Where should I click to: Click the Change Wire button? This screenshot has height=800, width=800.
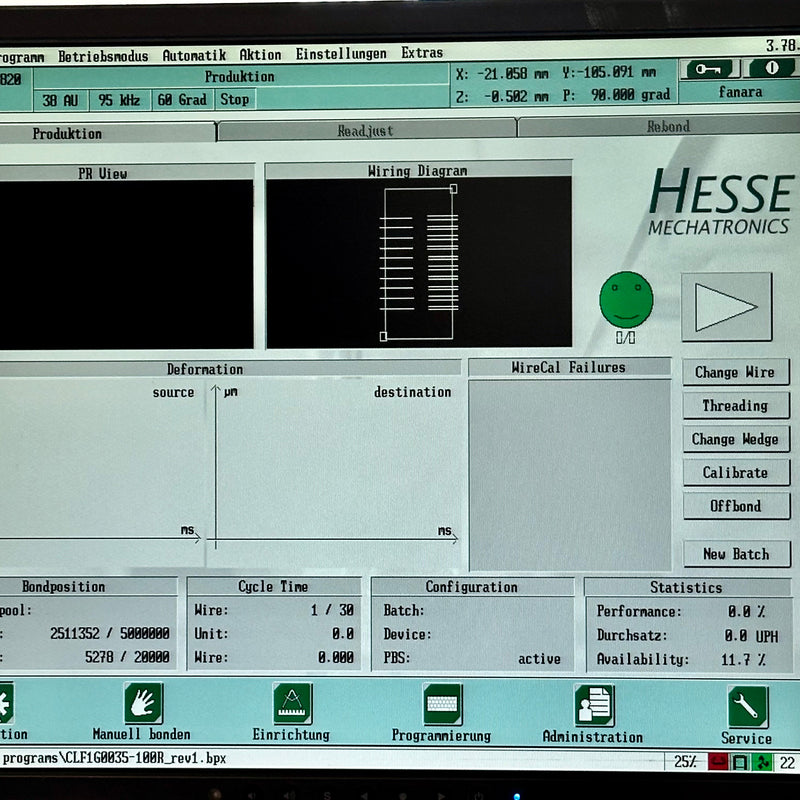click(x=736, y=372)
